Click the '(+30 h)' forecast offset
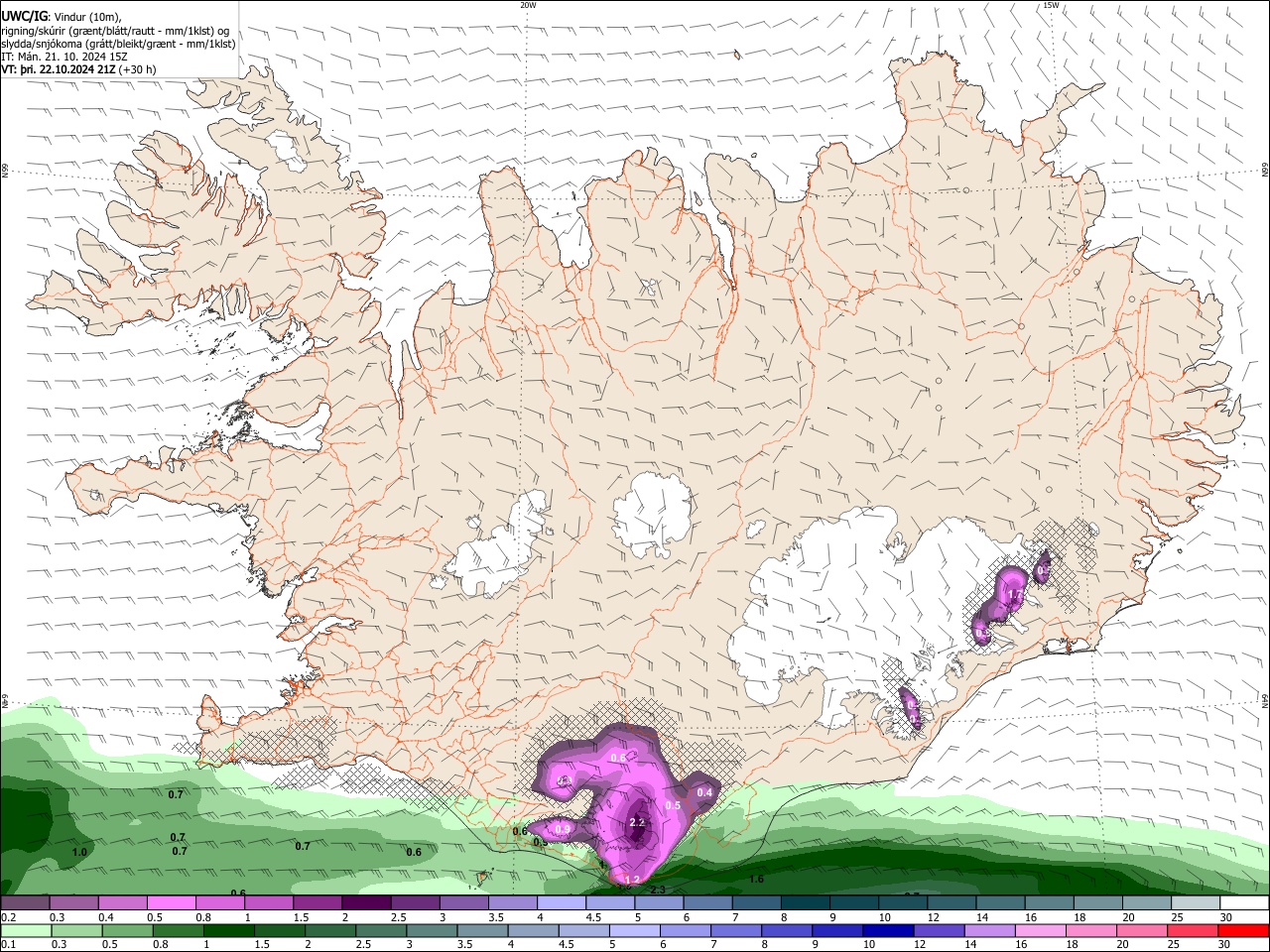 [x=137, y=69]
